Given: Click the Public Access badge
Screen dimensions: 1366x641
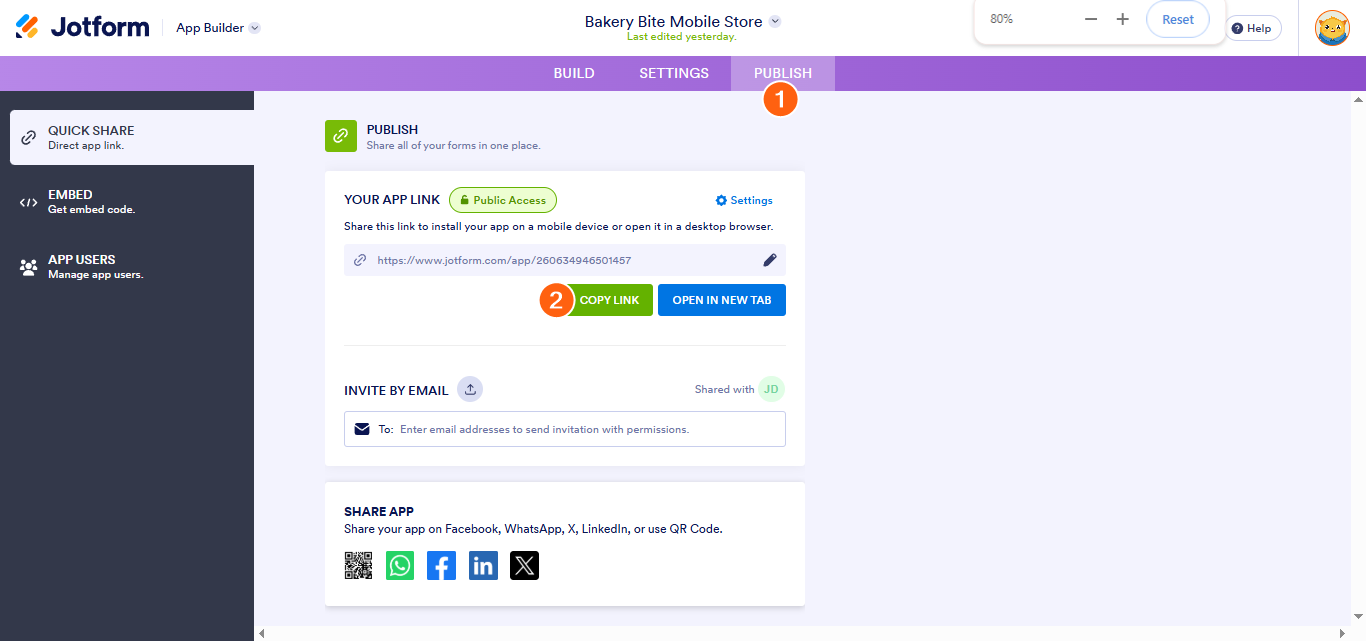Looking at the screenshot, I should 503,200.
